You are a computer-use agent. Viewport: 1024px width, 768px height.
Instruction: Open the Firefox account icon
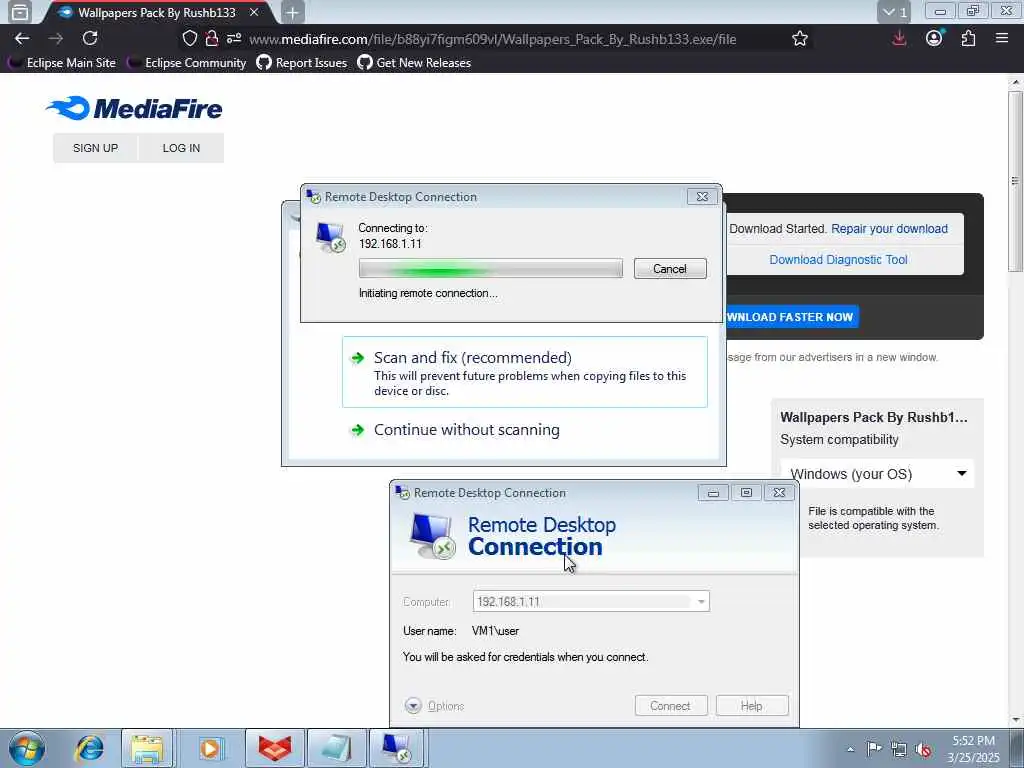(x=934, y=39)
